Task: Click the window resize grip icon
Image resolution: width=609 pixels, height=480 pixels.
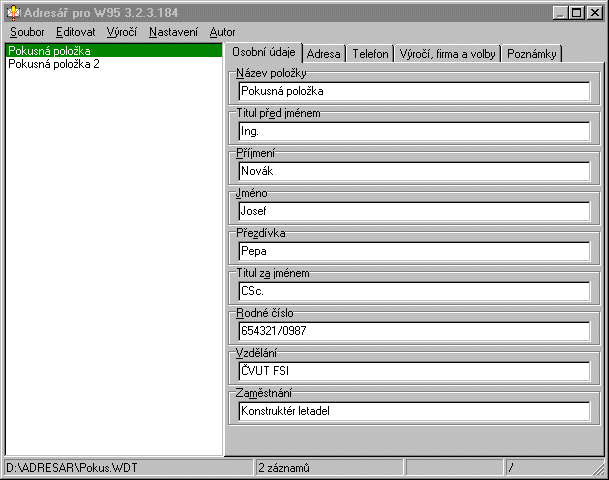Action: coord(598,469)
